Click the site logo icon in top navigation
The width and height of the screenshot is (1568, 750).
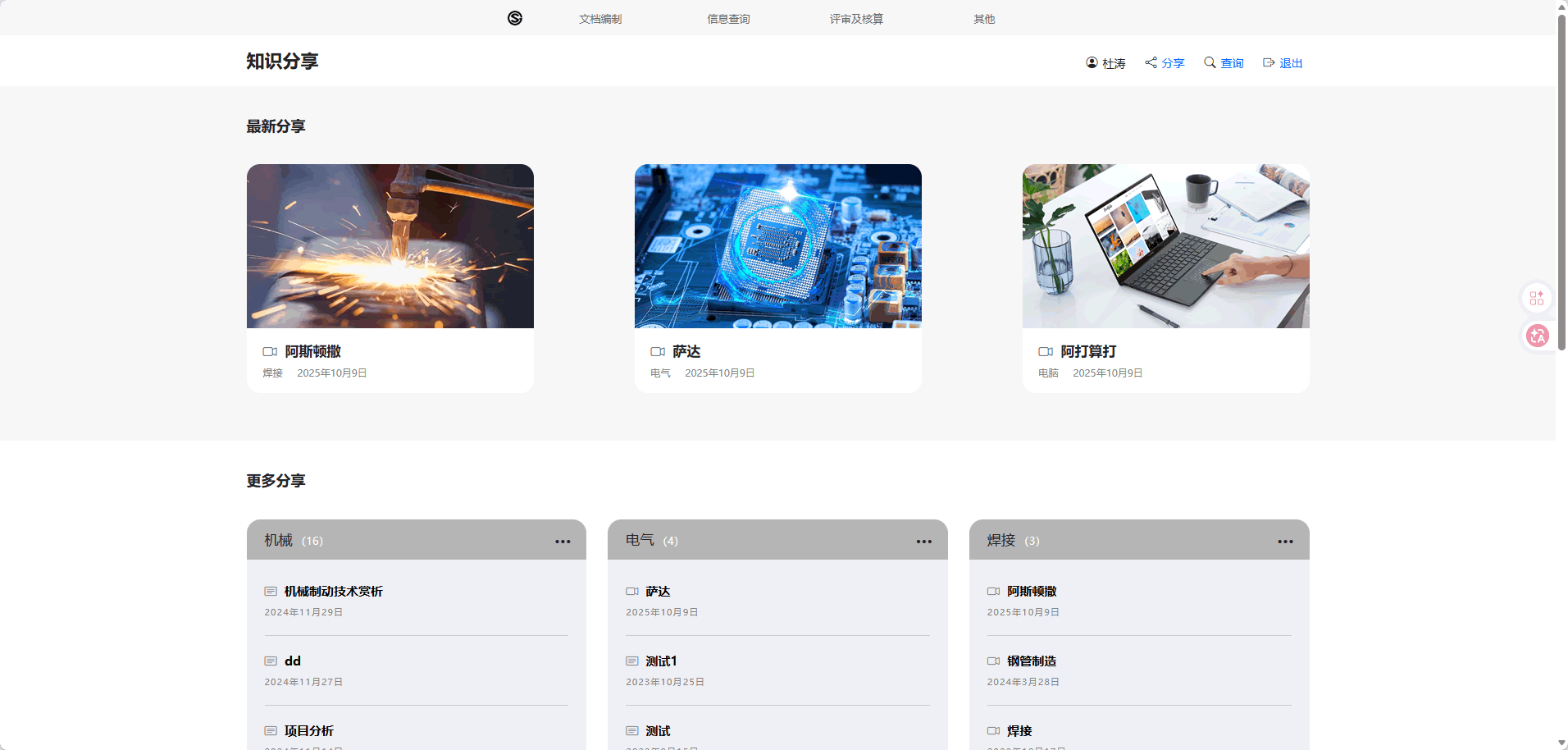[x=515, y=18]
